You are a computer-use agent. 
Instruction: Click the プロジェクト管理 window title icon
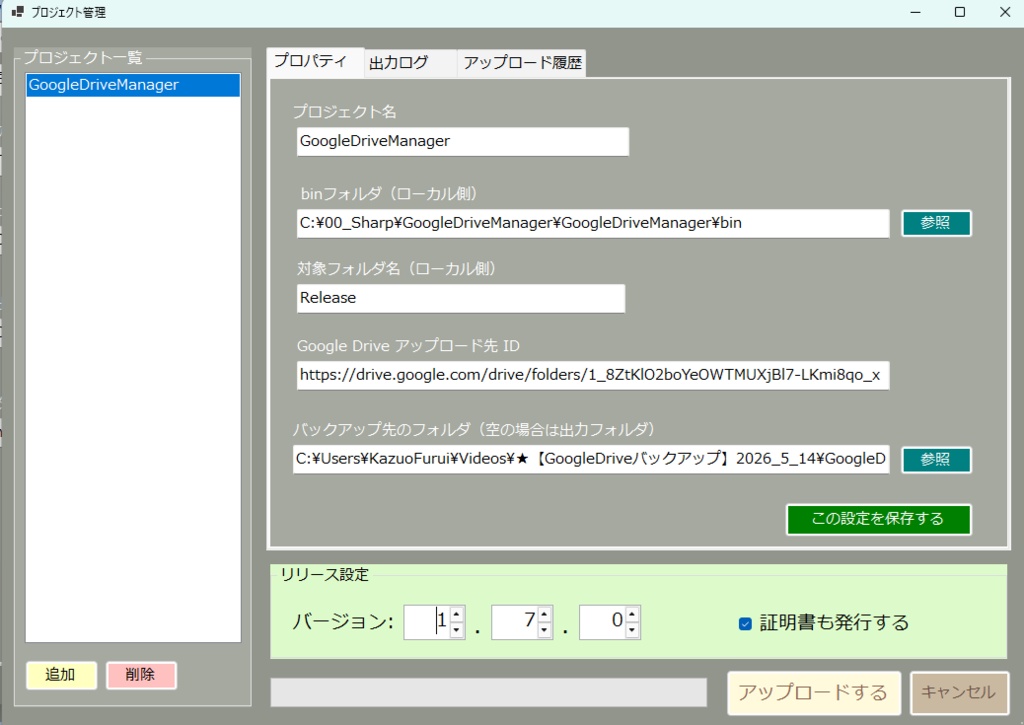coord(18,12)
